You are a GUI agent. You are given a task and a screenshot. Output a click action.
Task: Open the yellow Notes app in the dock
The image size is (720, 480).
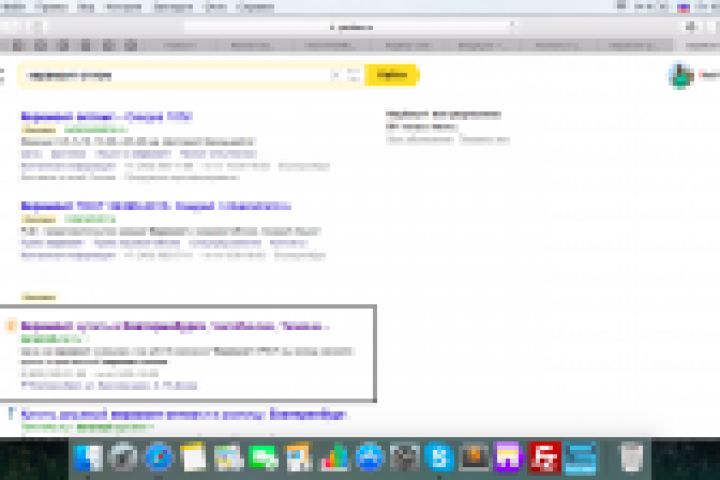click(193, 457)
